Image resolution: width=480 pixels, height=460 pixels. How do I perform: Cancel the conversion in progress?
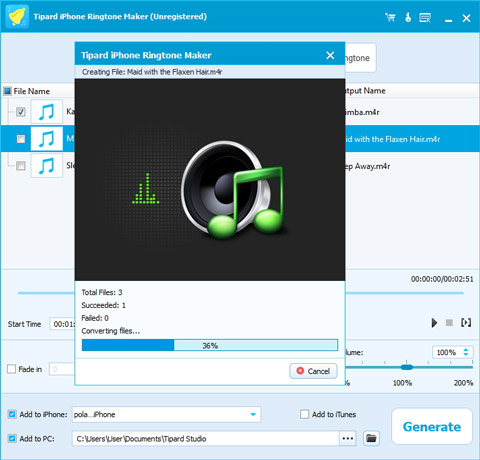click(313, 371)
